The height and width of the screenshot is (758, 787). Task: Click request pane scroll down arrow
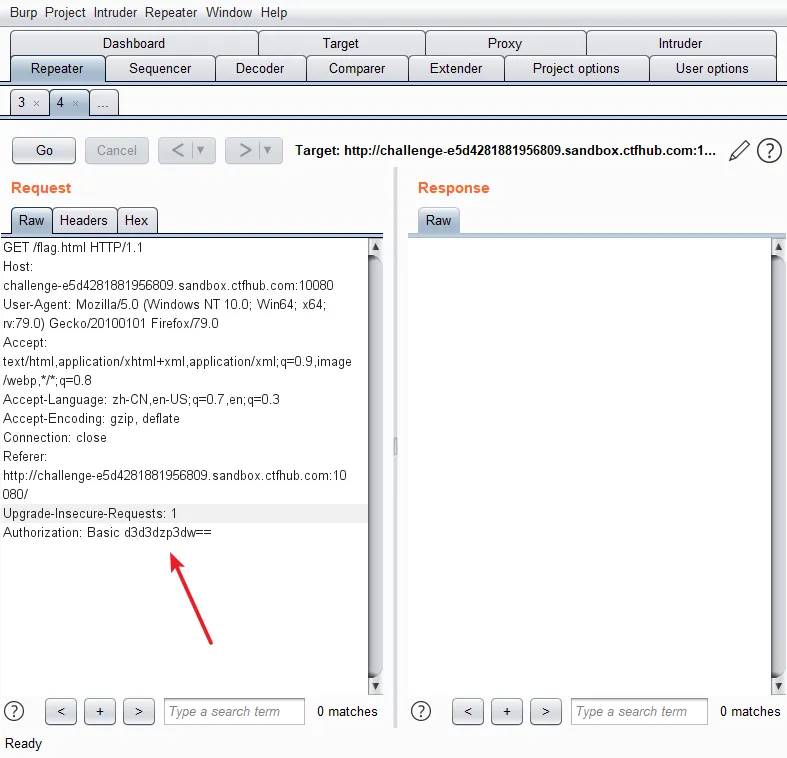(375, 686)
